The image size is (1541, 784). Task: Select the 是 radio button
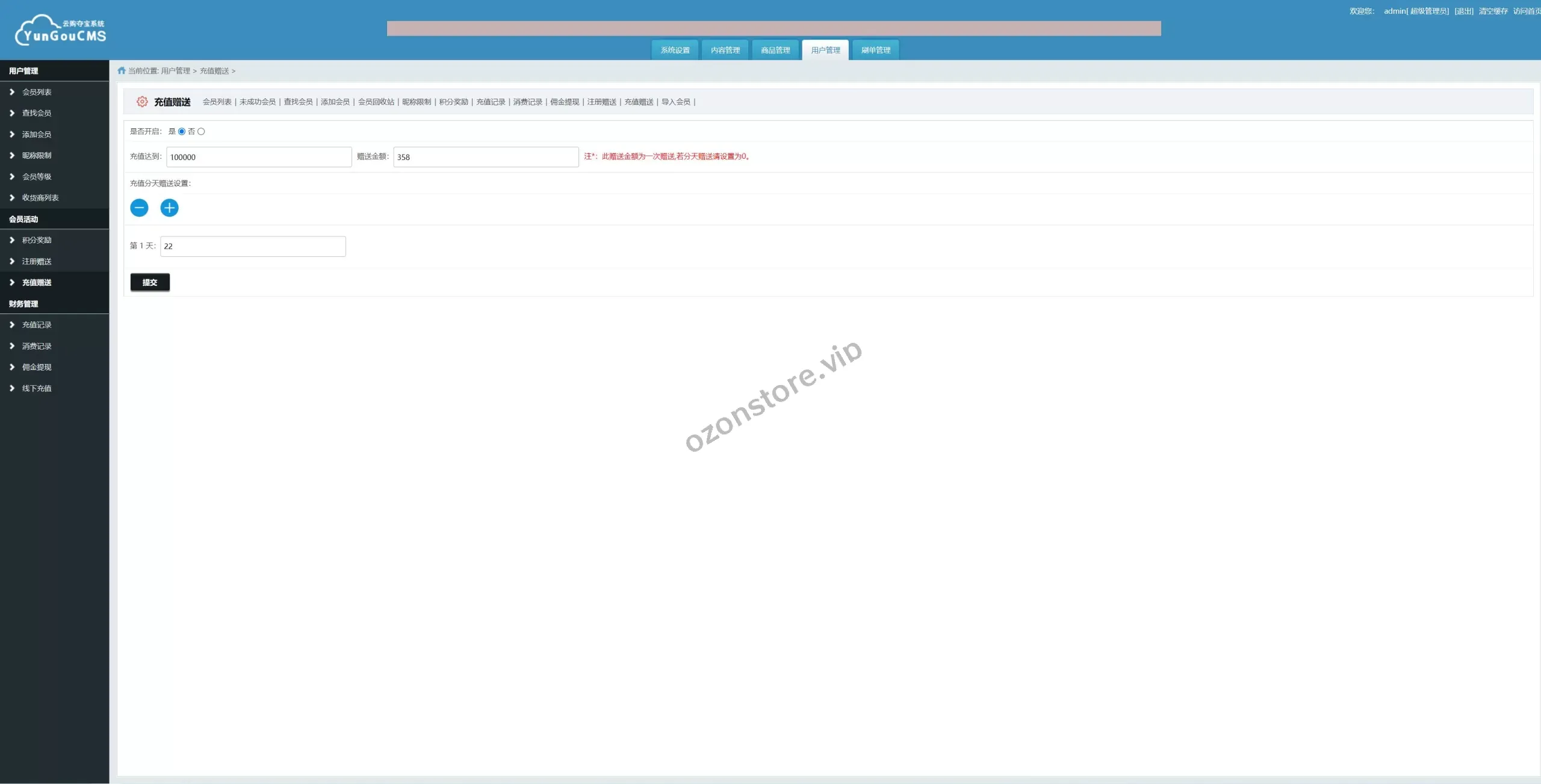(182, 131)
